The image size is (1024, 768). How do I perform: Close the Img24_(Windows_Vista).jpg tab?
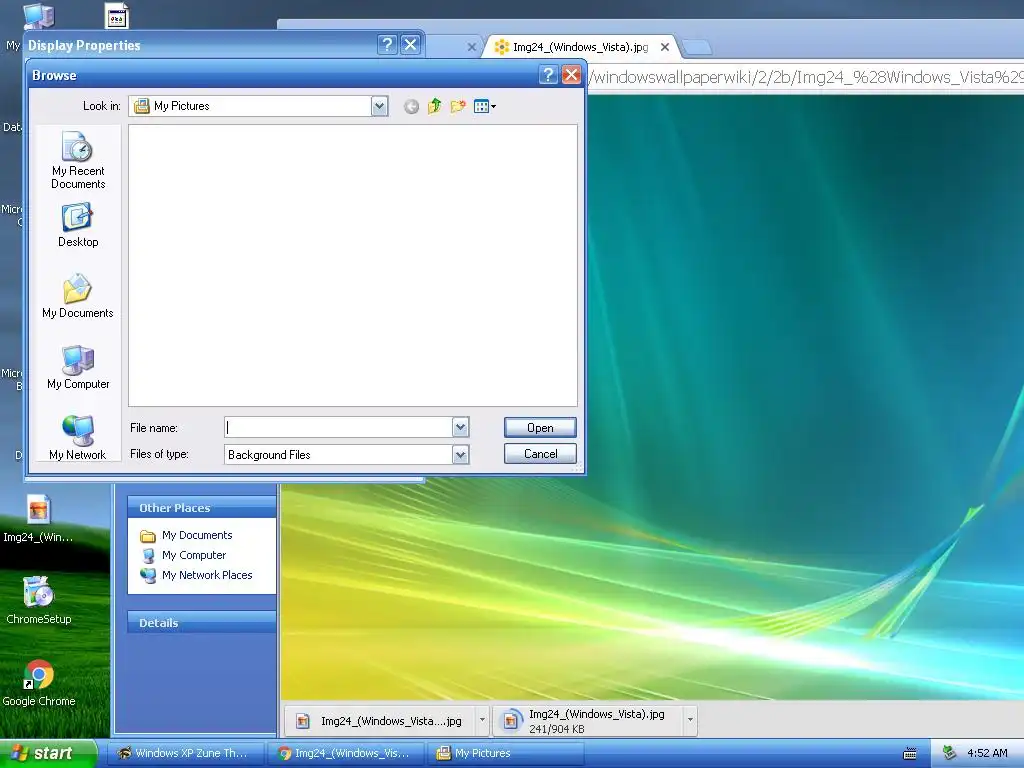click(x=665, y=47)
